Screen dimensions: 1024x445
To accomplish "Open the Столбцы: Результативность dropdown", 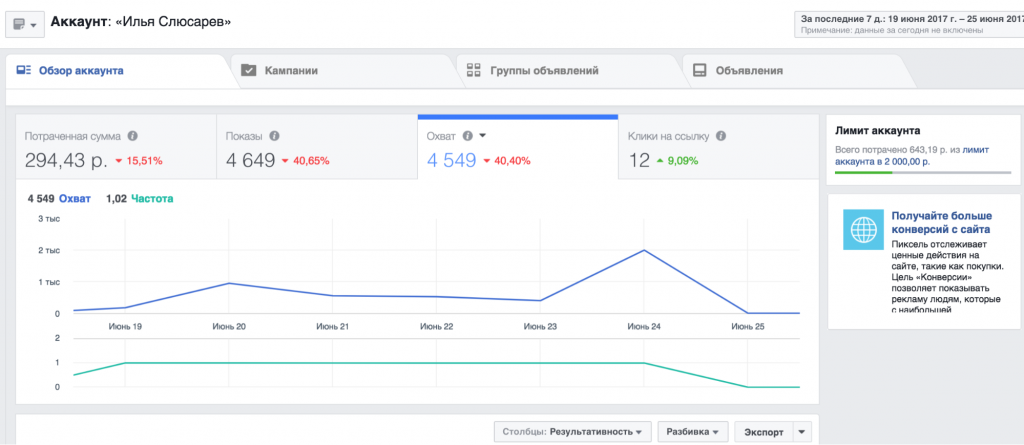I will click(572, 432).
